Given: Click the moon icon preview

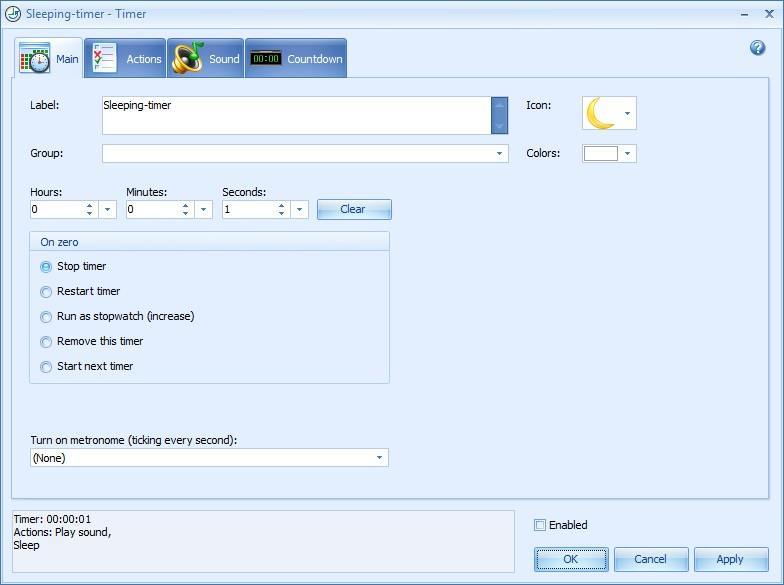Looking at the screenshot, I should click(600, 114).
